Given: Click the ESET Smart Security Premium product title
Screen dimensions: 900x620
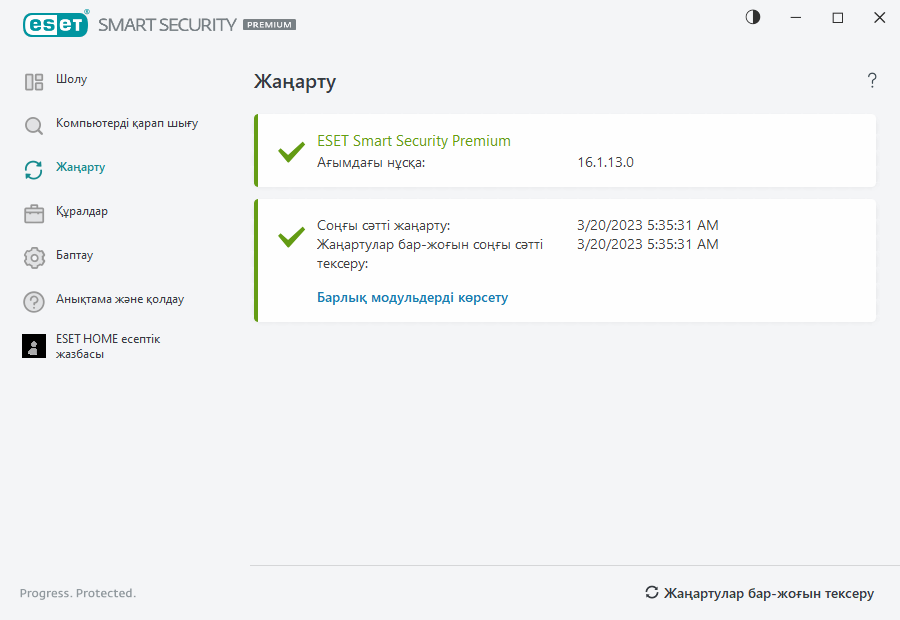Looking at the screenshot, I should click(414, 141).
